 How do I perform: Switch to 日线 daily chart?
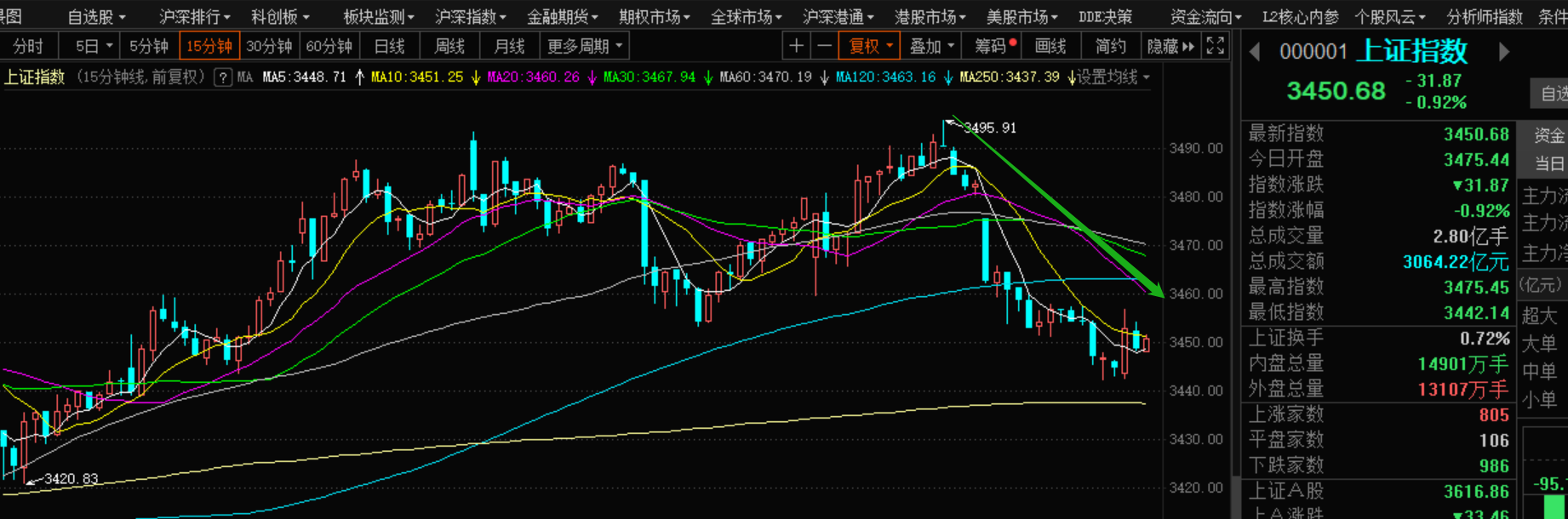pyautogui.click(x=390, y=46)
